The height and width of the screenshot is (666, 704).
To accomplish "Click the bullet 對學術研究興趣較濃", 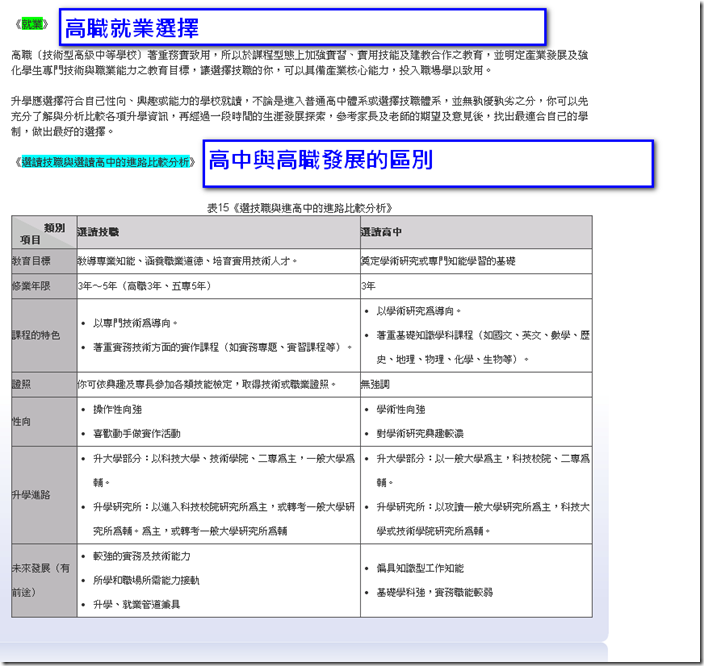I will [420, 434].
